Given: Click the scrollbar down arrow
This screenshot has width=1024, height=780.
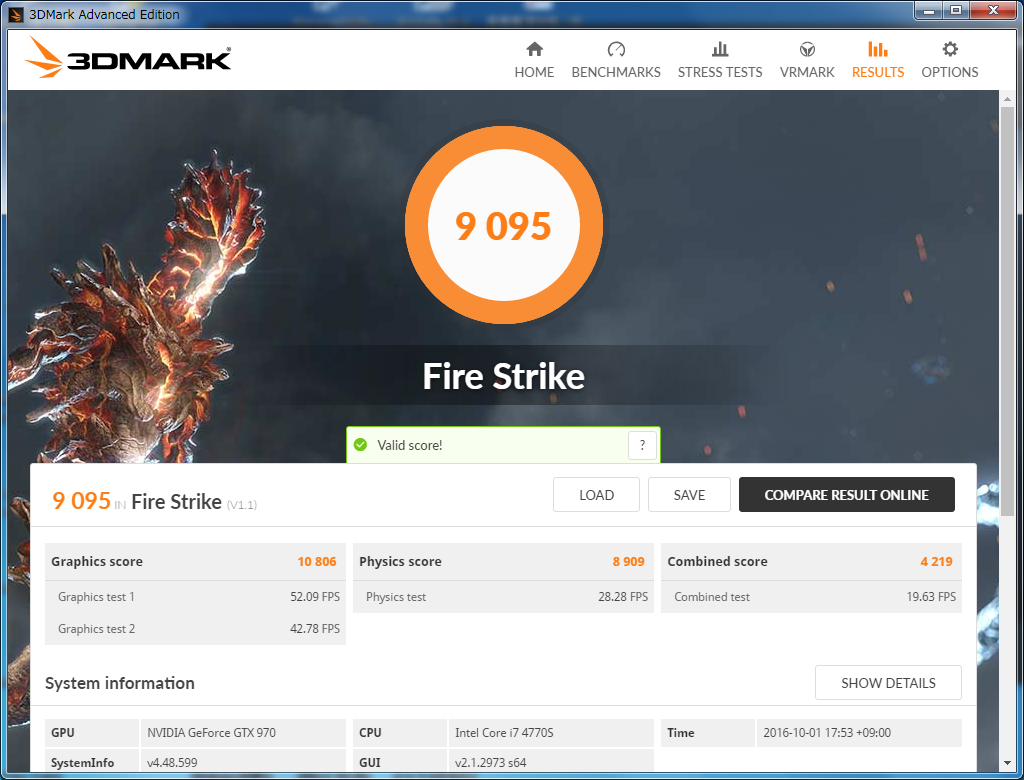Looking at the screenshot, I should [1007, 763].
